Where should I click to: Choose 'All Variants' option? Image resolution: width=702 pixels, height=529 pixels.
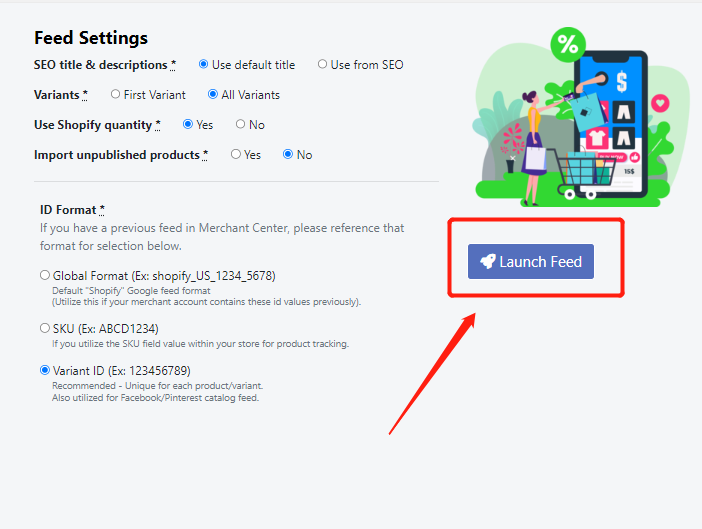tap(213, 95)
